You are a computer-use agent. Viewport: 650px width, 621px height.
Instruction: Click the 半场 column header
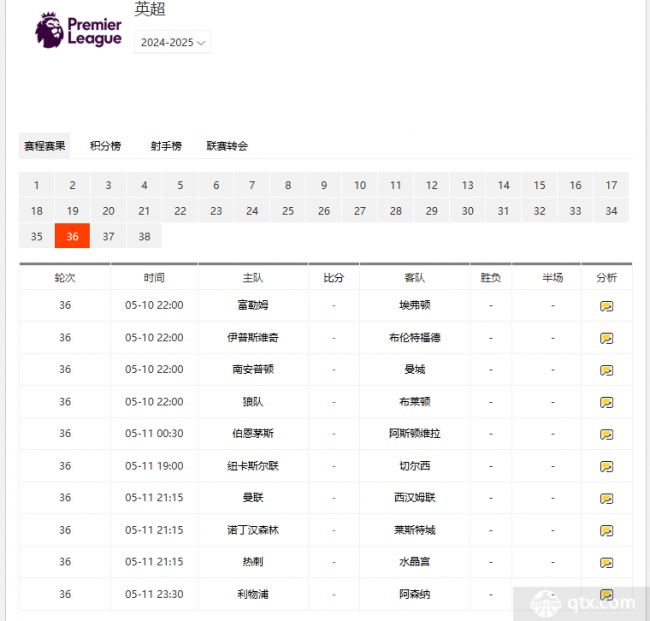(553, 277)
